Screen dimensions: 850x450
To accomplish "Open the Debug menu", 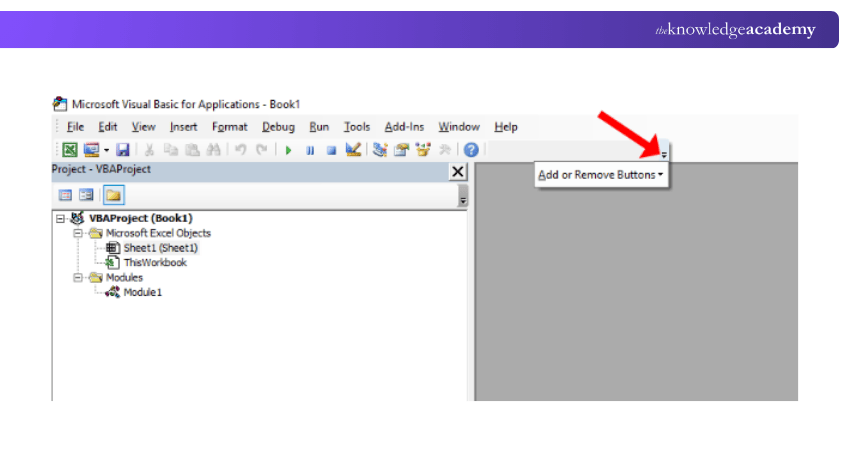I will click(x=278, y=127).
